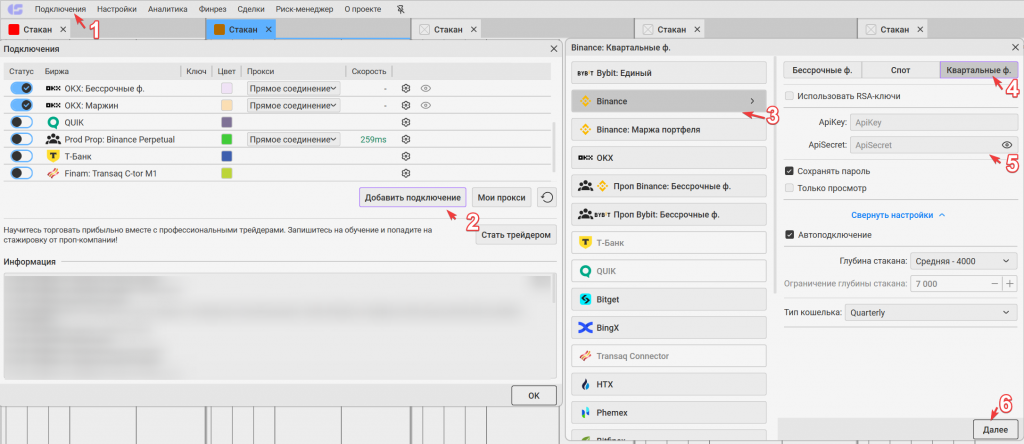Open proxy dropdown for OKX: Маржин
This screenshot has width=1024, height=444.
(293, 105)
